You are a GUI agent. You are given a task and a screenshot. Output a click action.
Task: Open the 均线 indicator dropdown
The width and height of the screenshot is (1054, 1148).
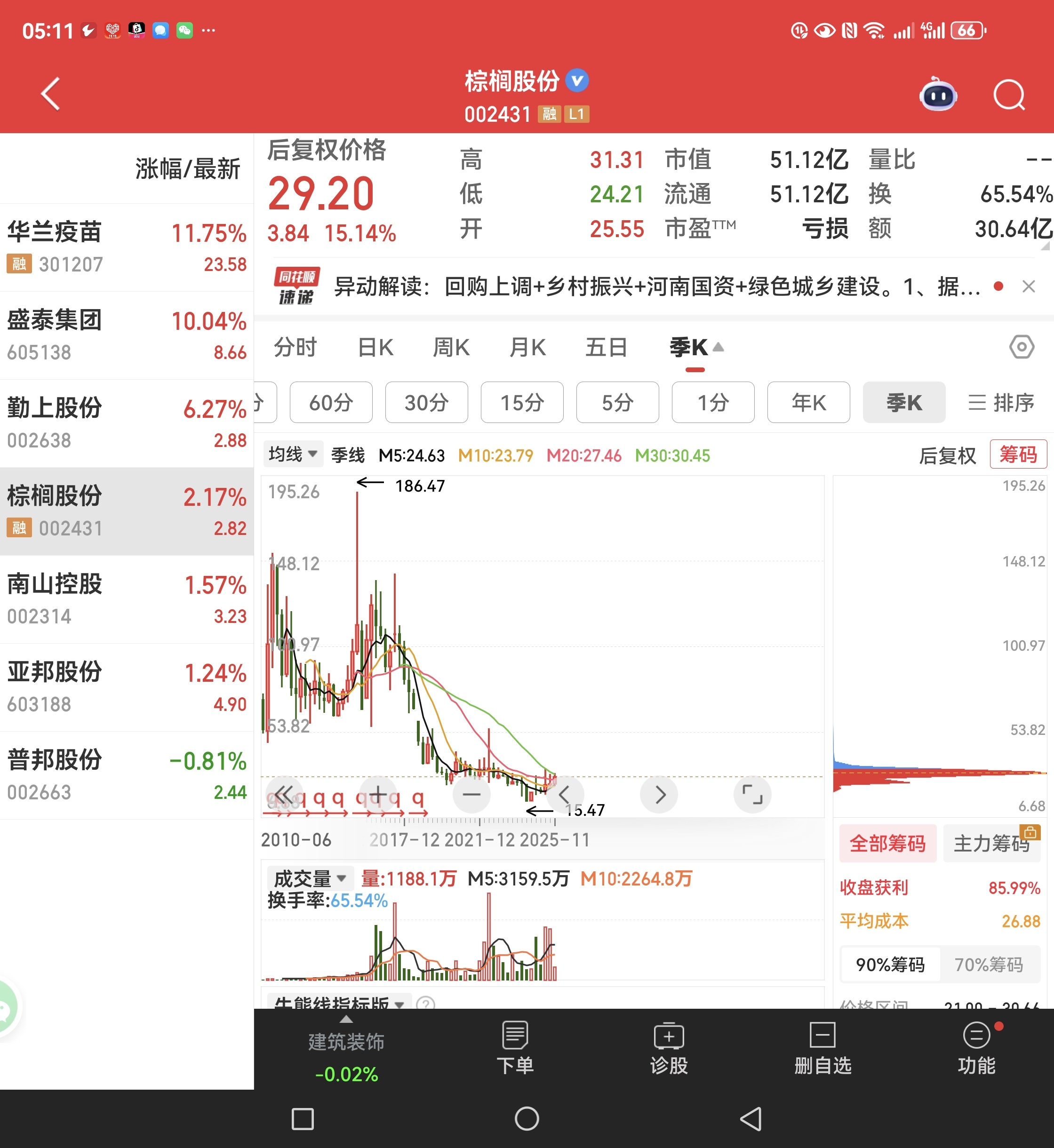[293, 454]
